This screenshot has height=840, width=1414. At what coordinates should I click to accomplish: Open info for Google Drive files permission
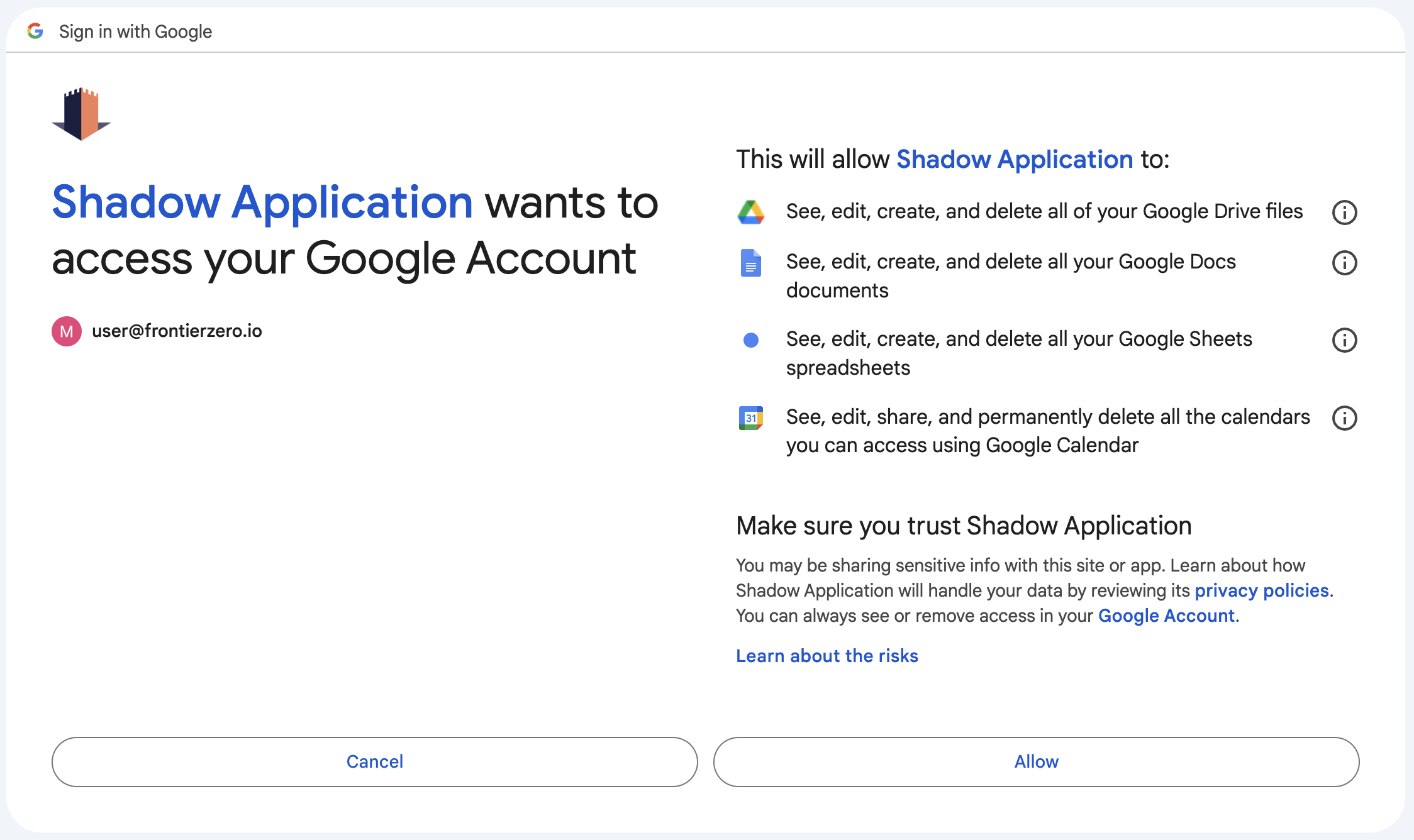click(x=1344, y=213)
